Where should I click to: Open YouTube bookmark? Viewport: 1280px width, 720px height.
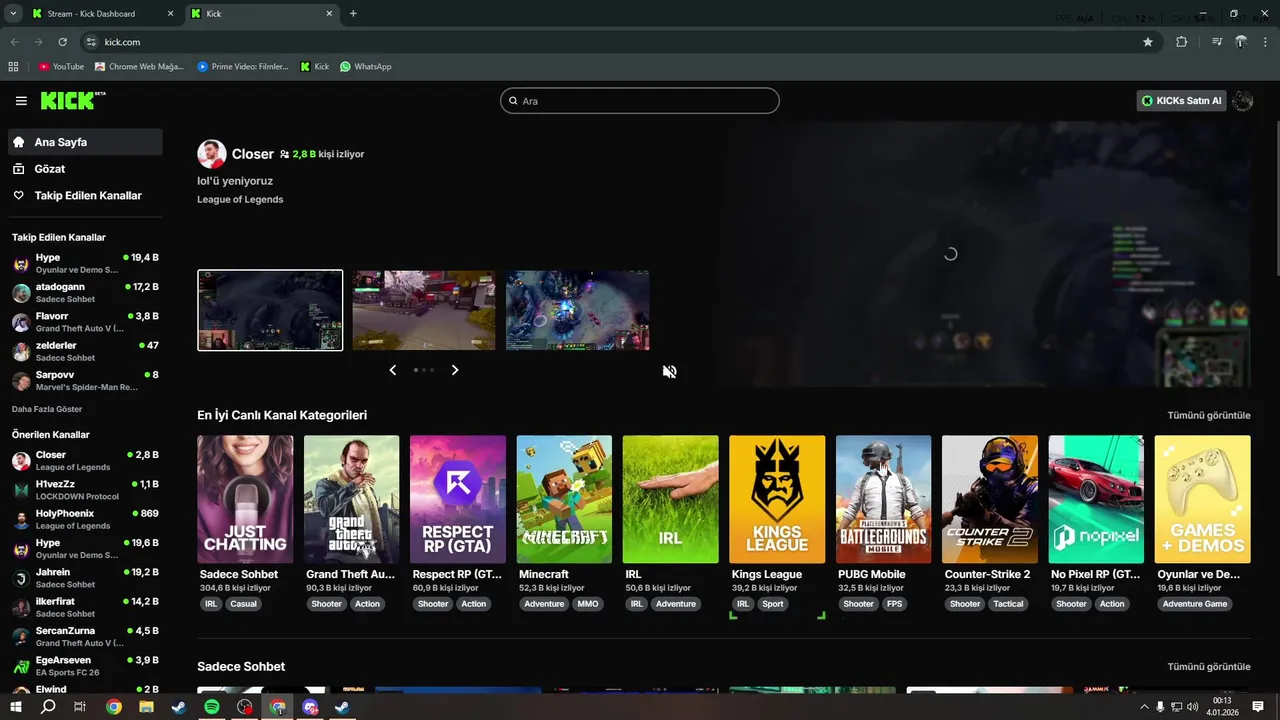(61, 67)
